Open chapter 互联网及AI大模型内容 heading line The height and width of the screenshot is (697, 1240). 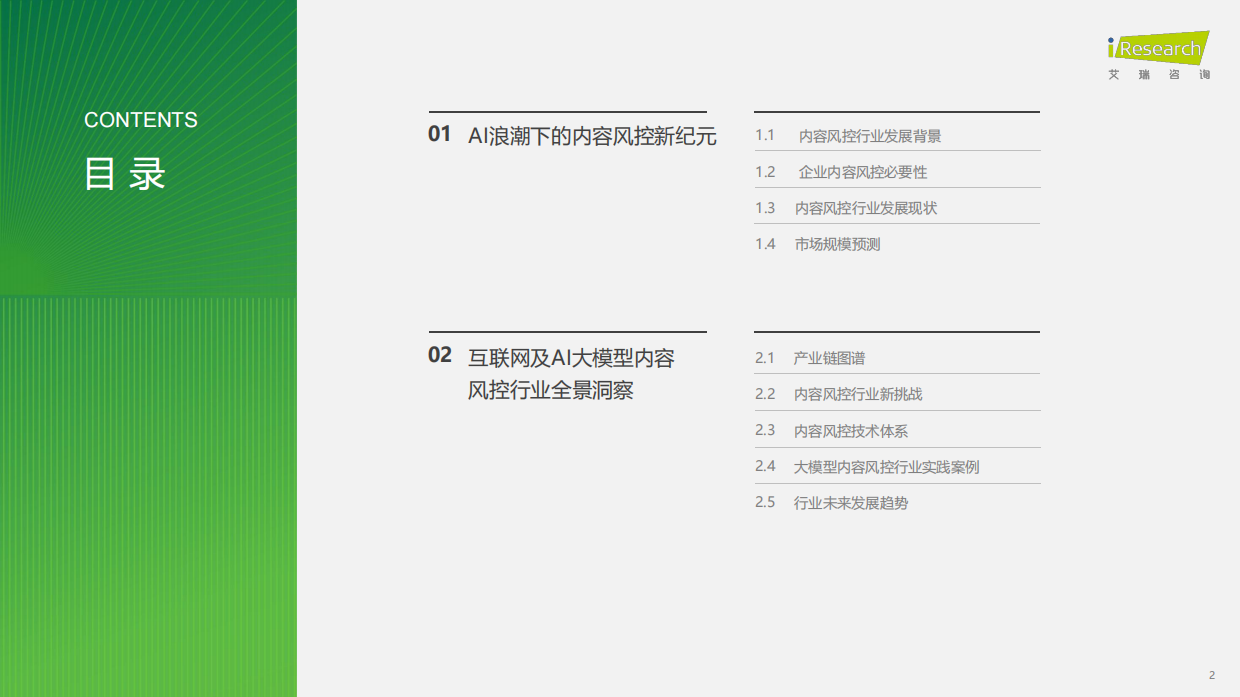click(571, 357)
